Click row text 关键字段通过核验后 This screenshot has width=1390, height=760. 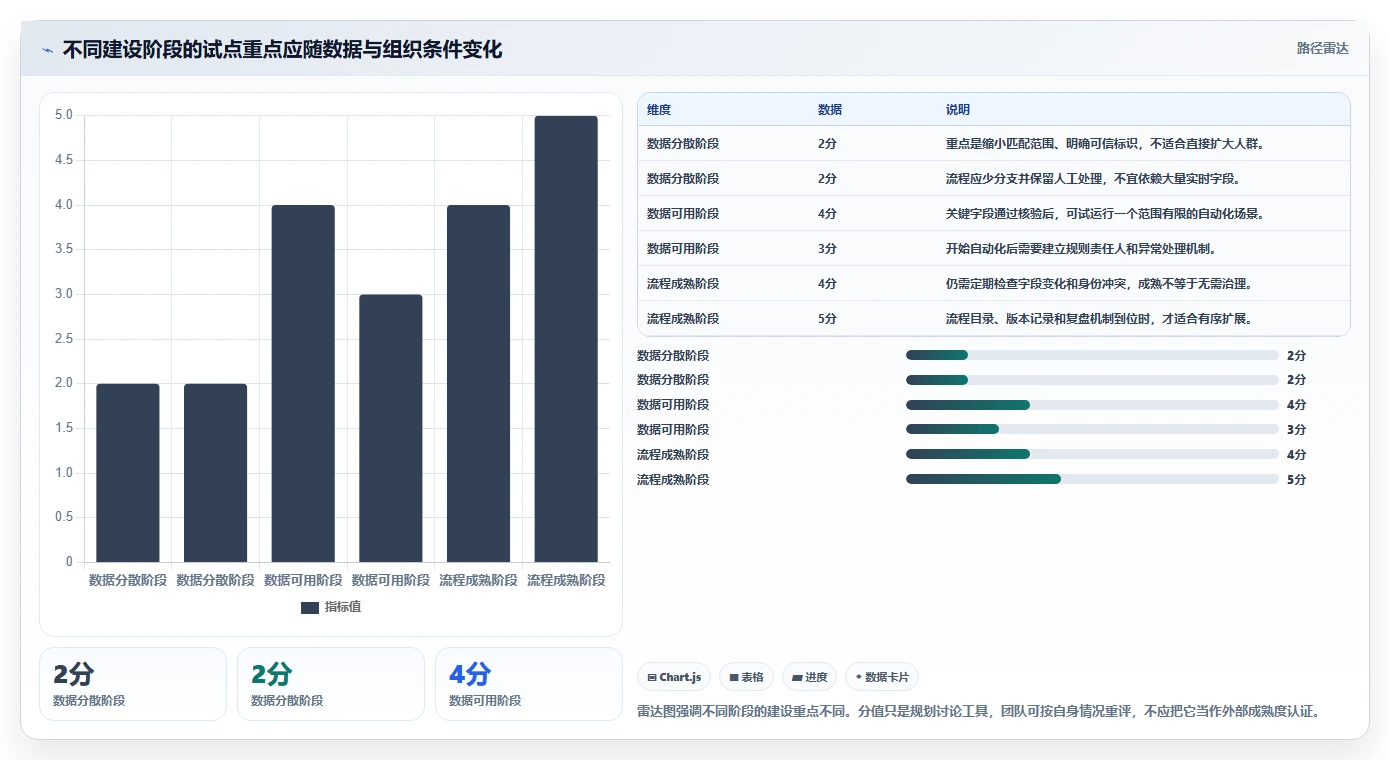point(1001,214)
